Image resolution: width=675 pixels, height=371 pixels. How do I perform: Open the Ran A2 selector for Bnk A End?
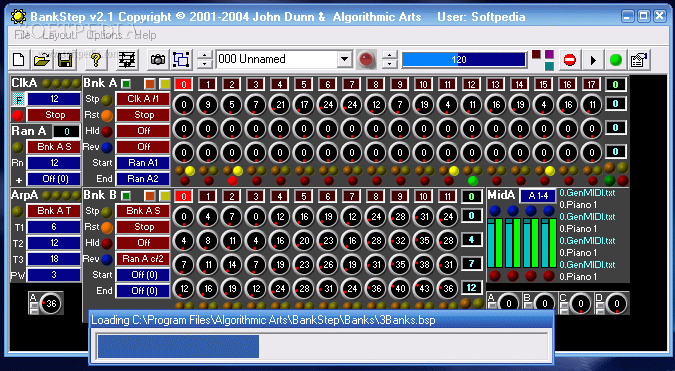(142, 179)
